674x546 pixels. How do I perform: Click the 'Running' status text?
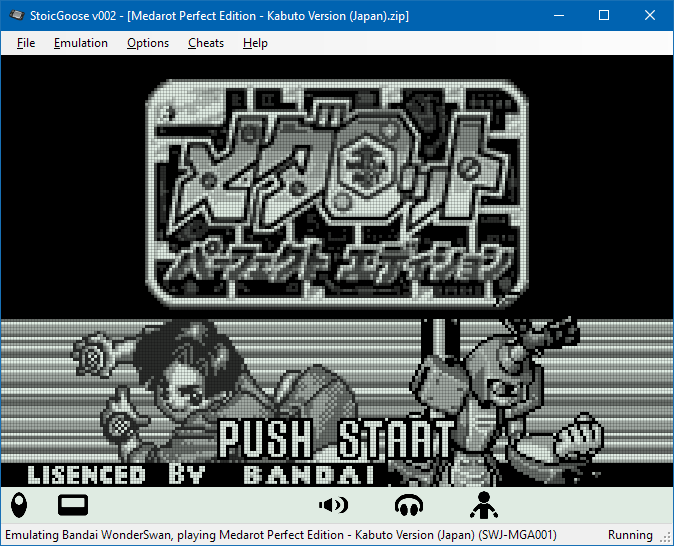[630, 535]
